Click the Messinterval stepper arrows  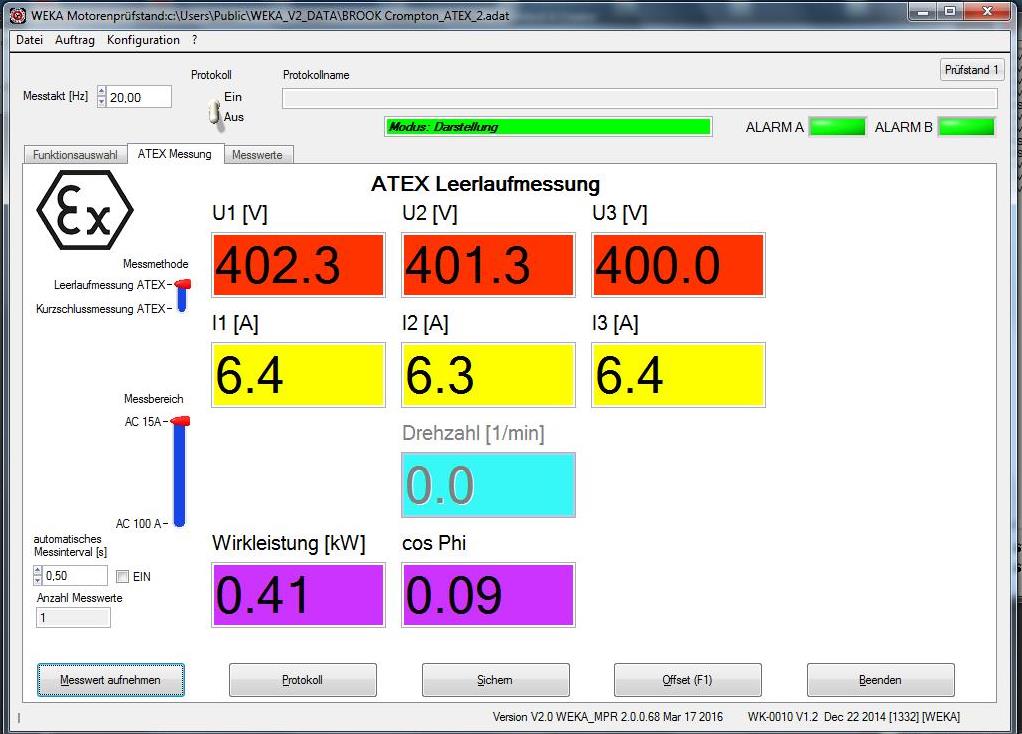38,576
